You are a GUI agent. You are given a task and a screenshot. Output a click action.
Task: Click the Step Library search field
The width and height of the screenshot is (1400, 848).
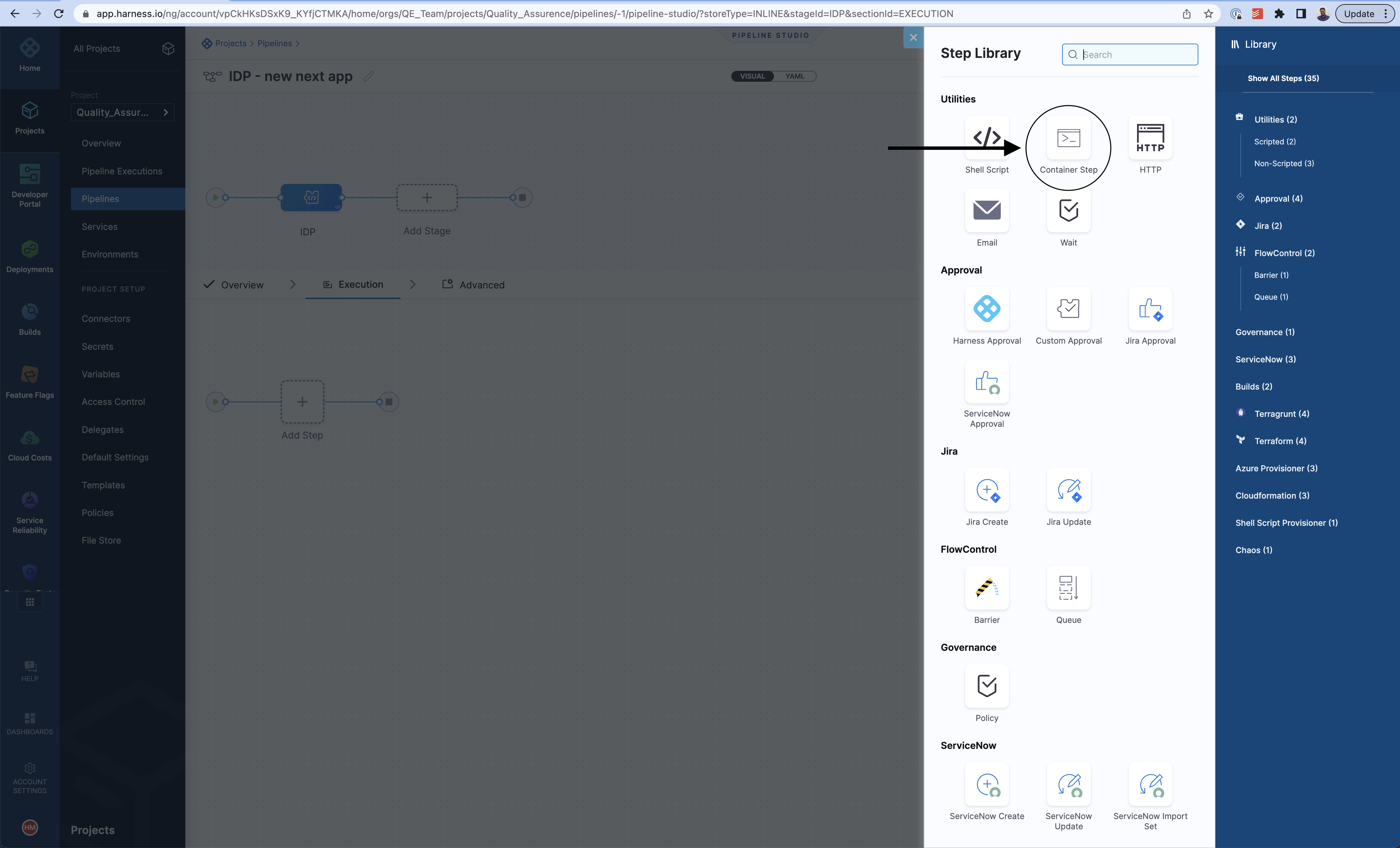coord(1136,54)
